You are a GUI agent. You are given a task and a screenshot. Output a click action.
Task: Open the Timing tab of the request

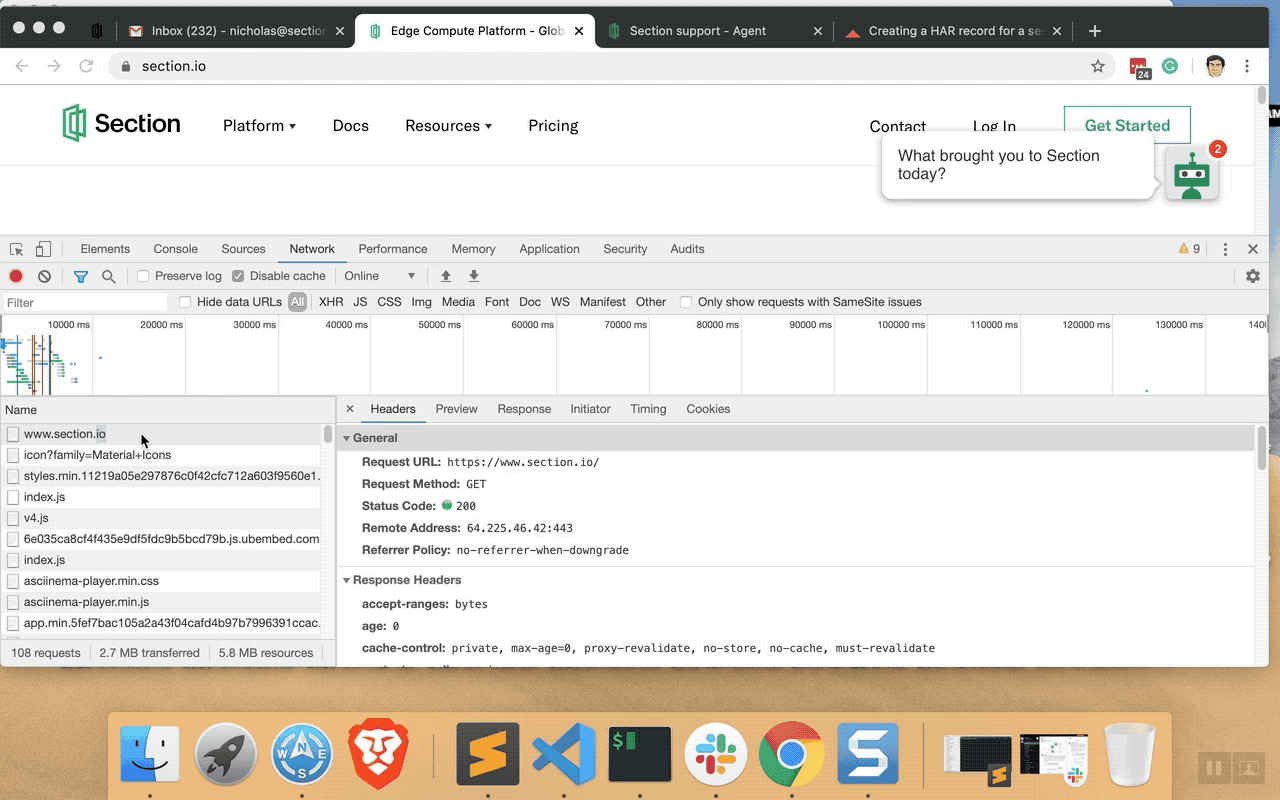pyautogui.click(x=648, y=409)
